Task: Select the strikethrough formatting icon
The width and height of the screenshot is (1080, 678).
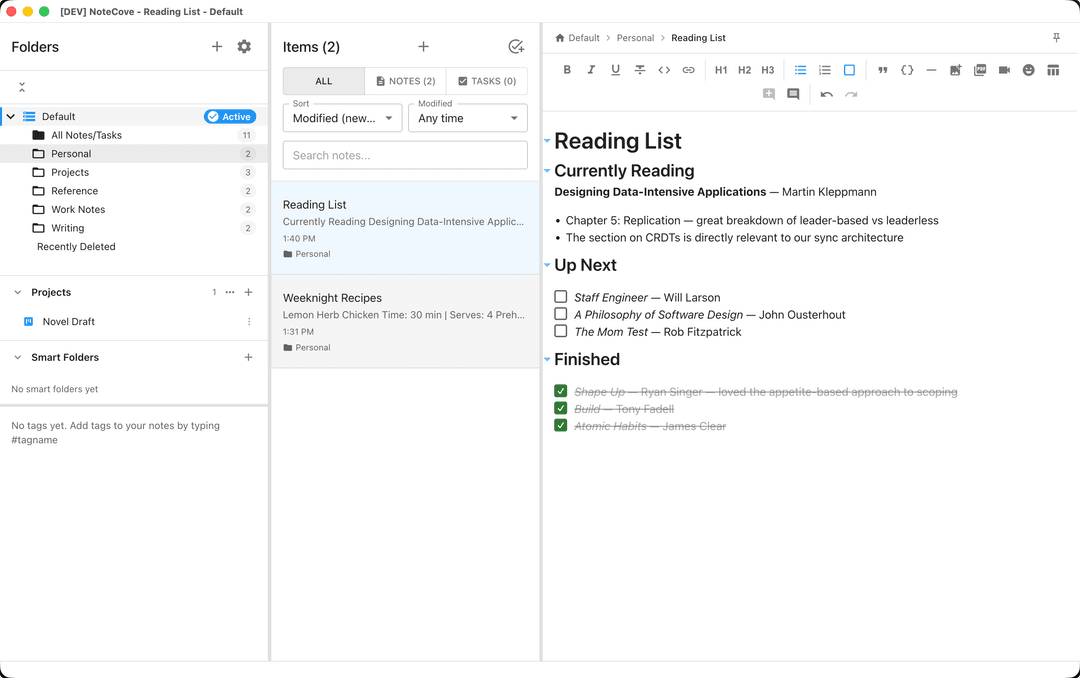Action: (640, 70)
